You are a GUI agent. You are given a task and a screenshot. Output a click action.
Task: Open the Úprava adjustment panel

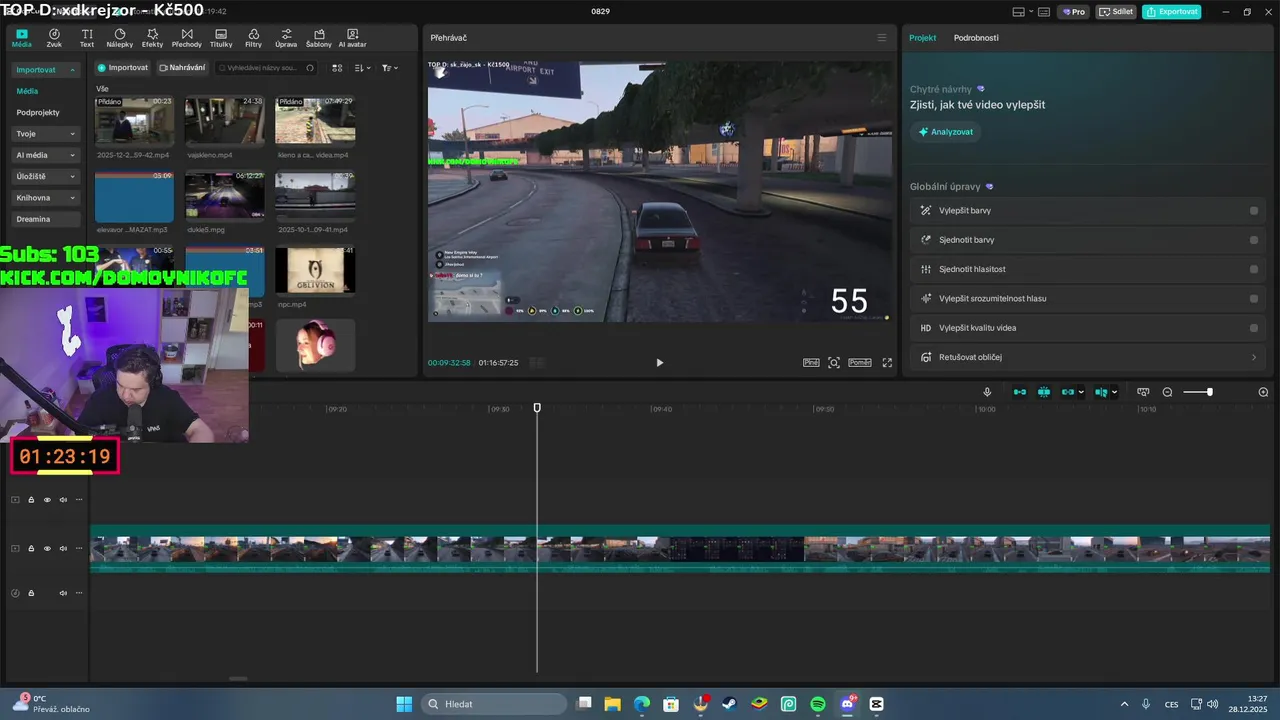coord(286,38)
